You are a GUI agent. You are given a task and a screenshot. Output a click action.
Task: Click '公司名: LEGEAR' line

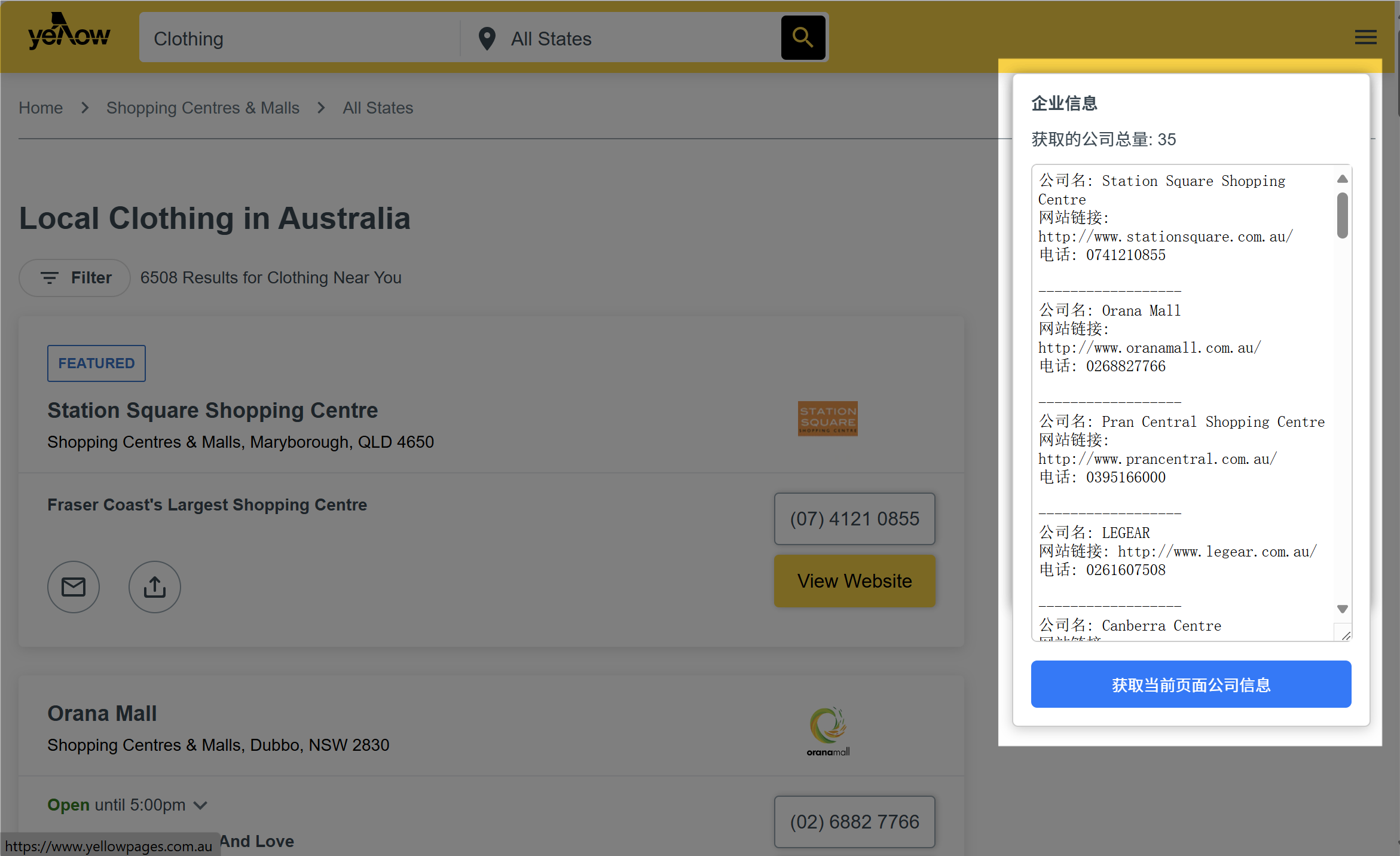1094,533
